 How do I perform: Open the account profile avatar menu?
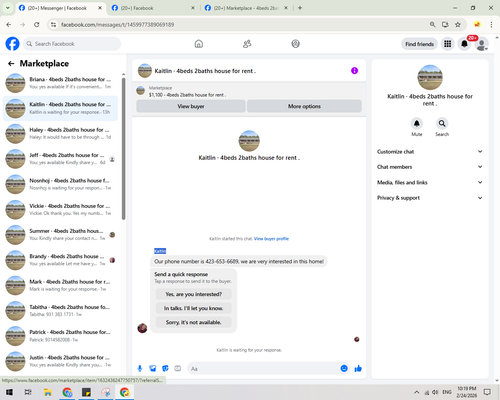click(x=481, y=44)
